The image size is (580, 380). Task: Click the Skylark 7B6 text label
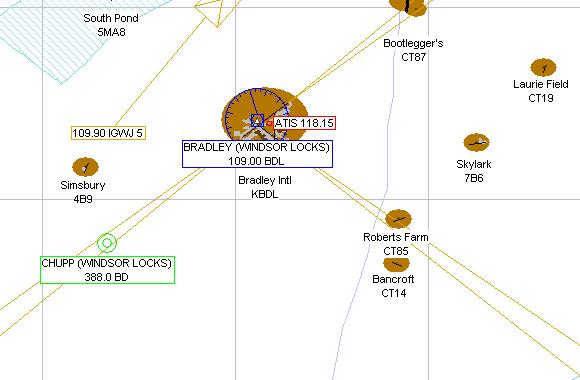tap(474, 171)
